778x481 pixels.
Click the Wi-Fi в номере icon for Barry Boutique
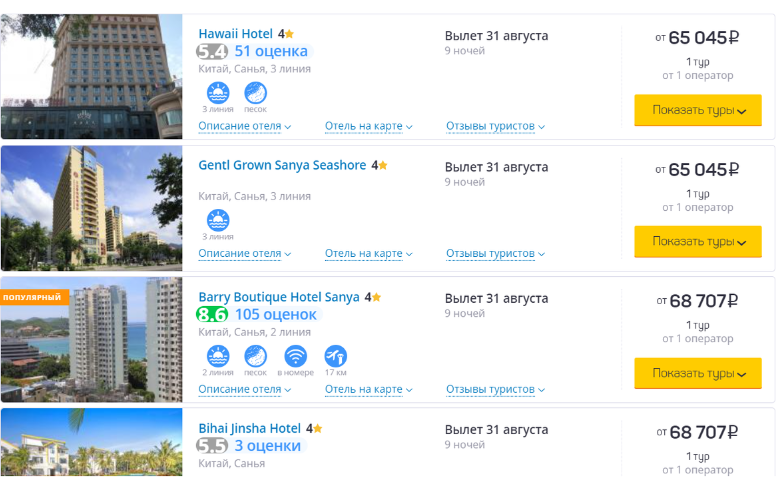click(x=295, y=356)
